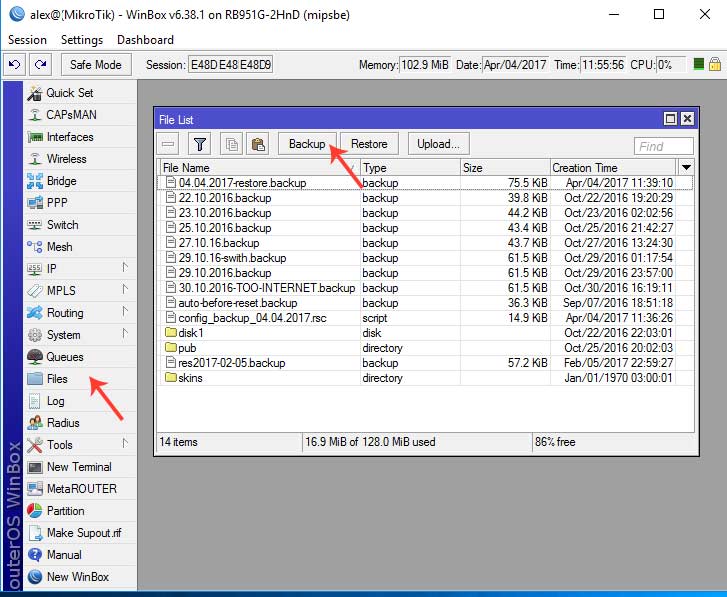
Task: Open Radius in sidebar
Action: pos(80,423)
